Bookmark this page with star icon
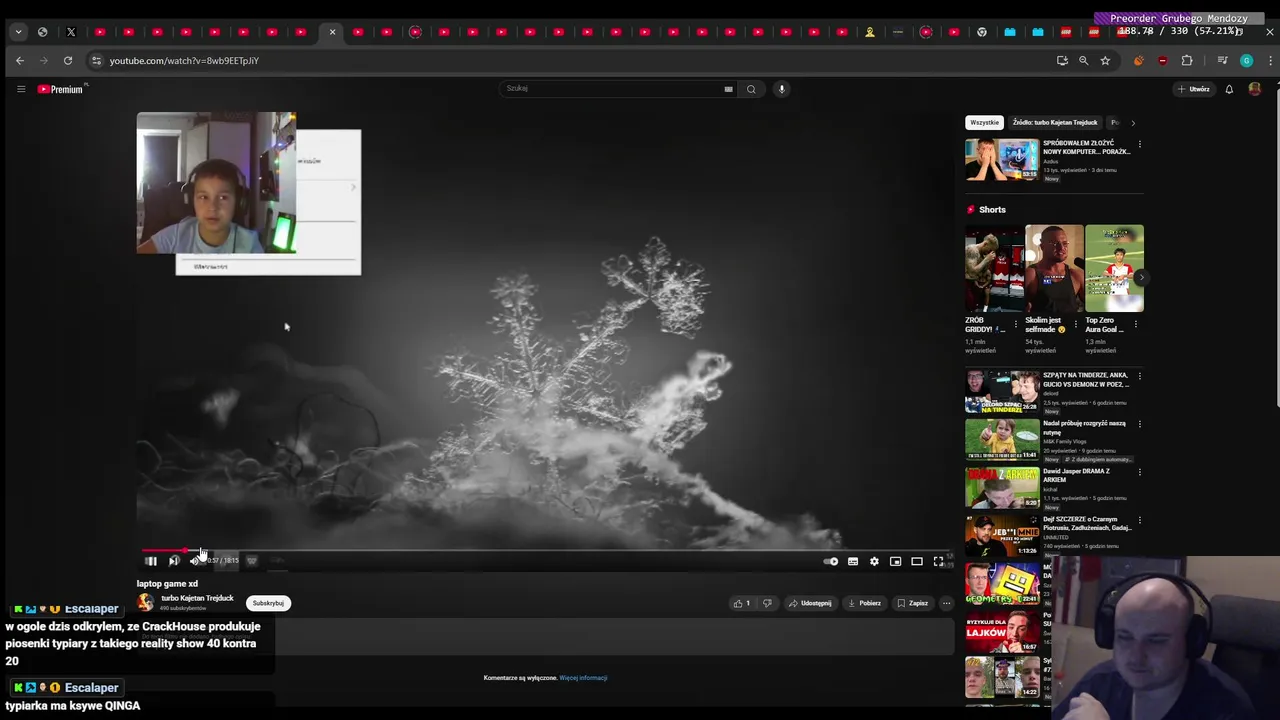The height and width of the screenshot is (720, 1280). (1105, 61)
